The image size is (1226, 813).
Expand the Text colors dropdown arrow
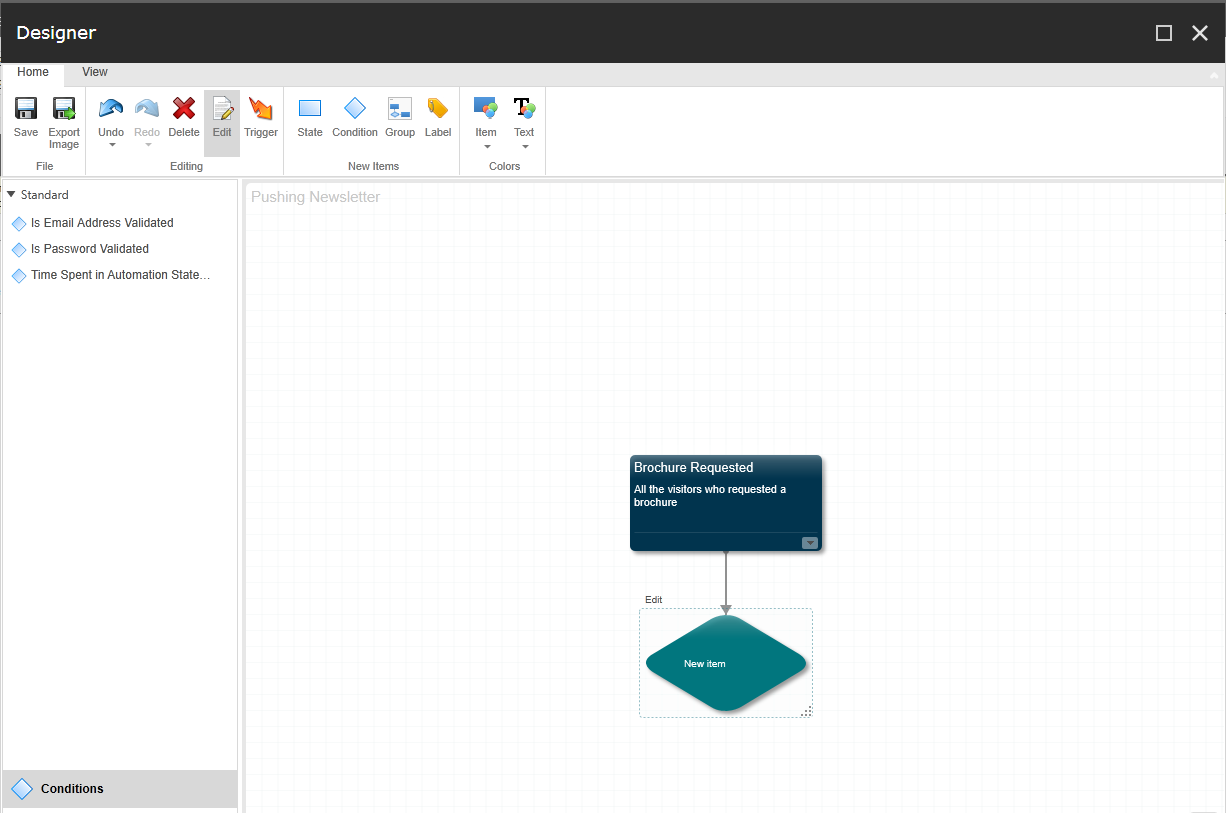[x=525, y=147]
